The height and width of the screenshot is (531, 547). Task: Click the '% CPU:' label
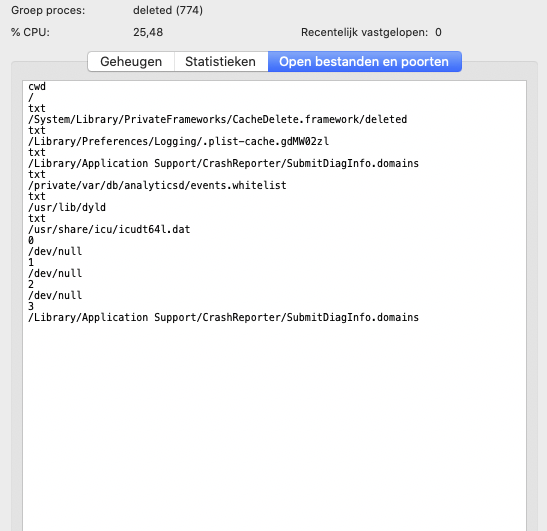pyautogui.click(x=30, y=32)
